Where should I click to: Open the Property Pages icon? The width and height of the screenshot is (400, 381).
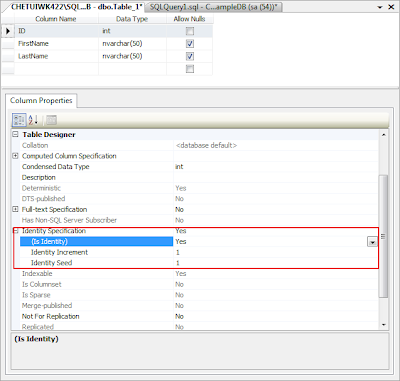(x=51, y=120)
